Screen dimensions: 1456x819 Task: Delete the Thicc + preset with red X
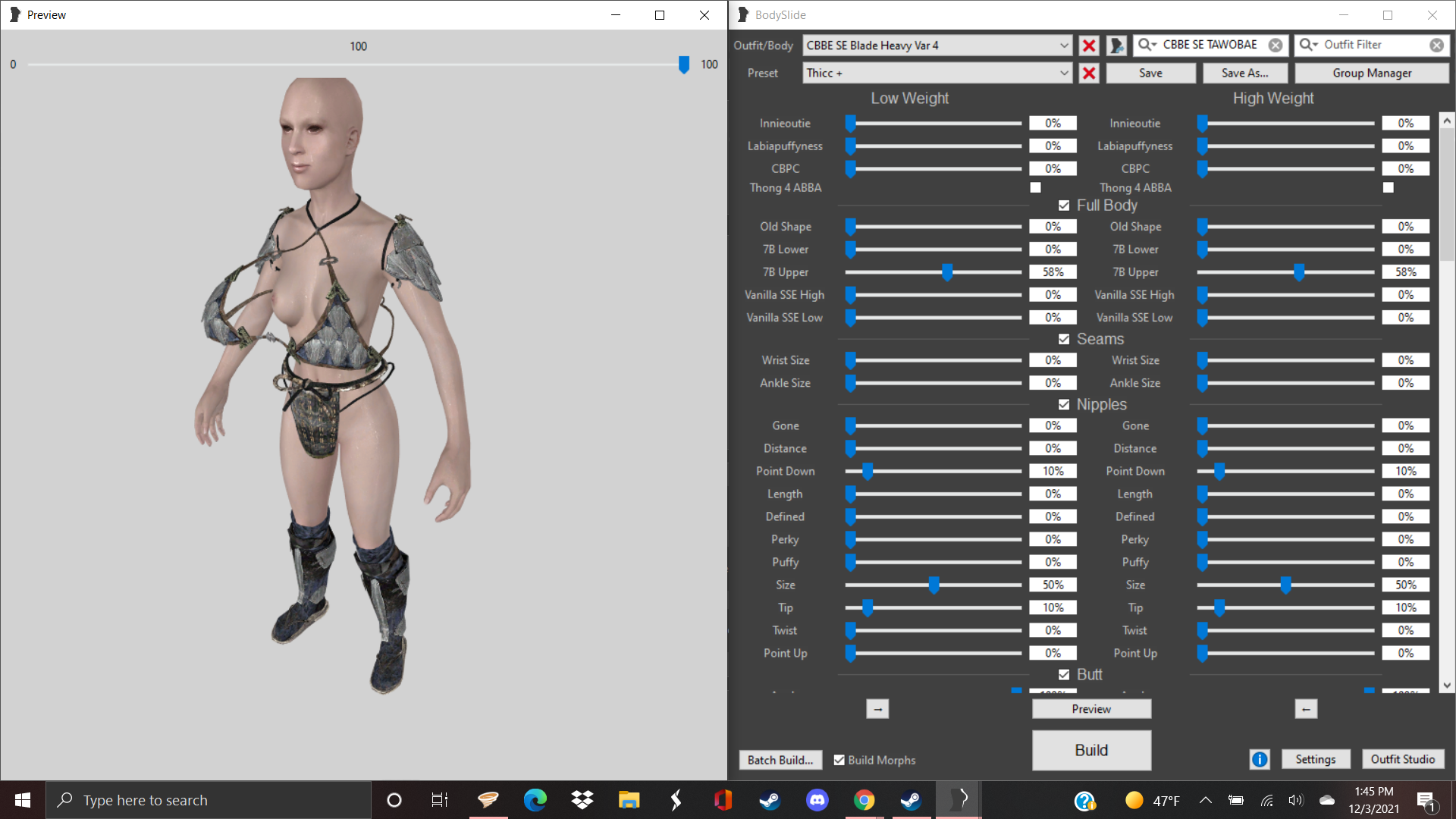tap(1089, 73)
